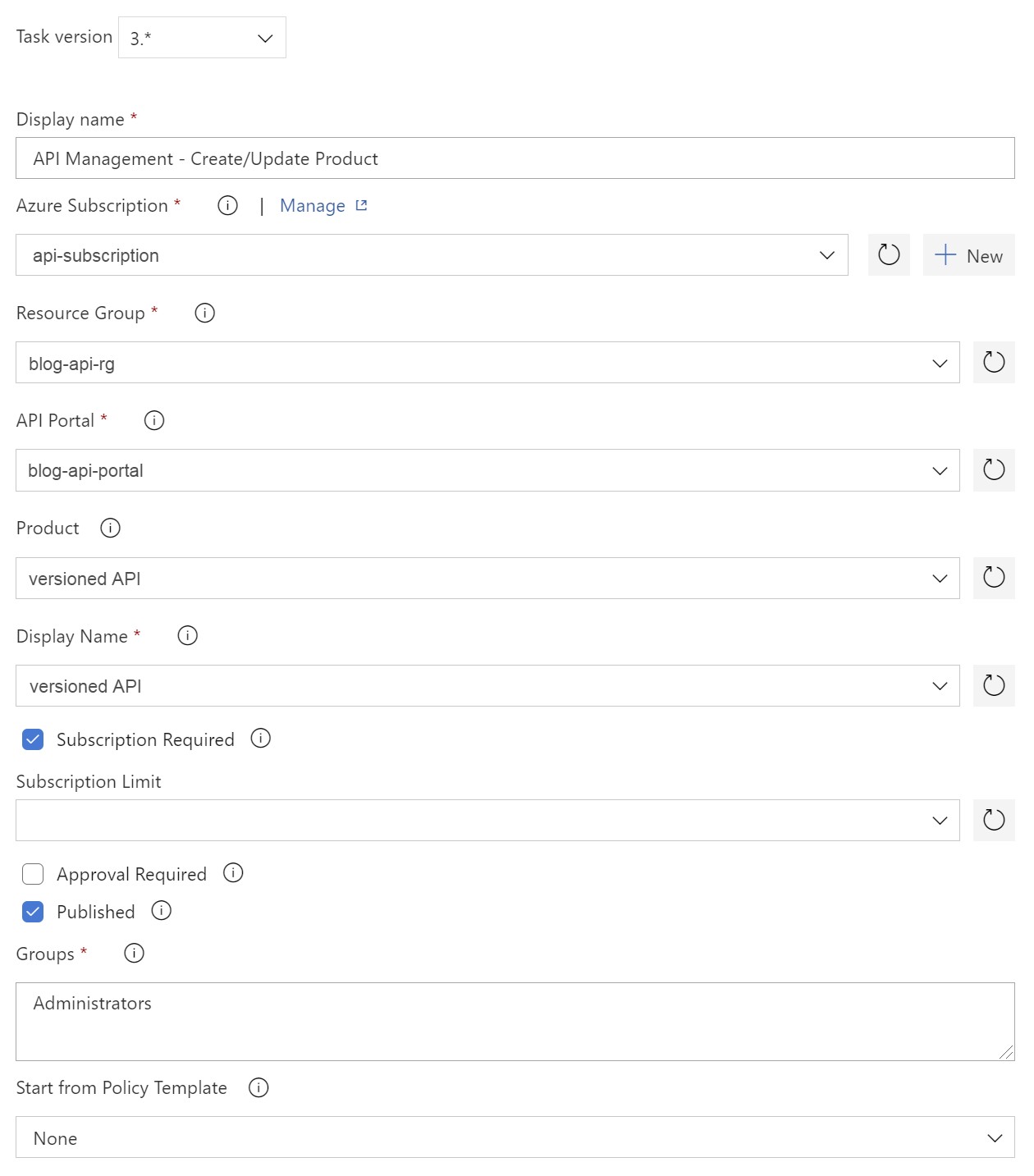Click the refresh icon beside Resource Group

click(x=994, y=362)
